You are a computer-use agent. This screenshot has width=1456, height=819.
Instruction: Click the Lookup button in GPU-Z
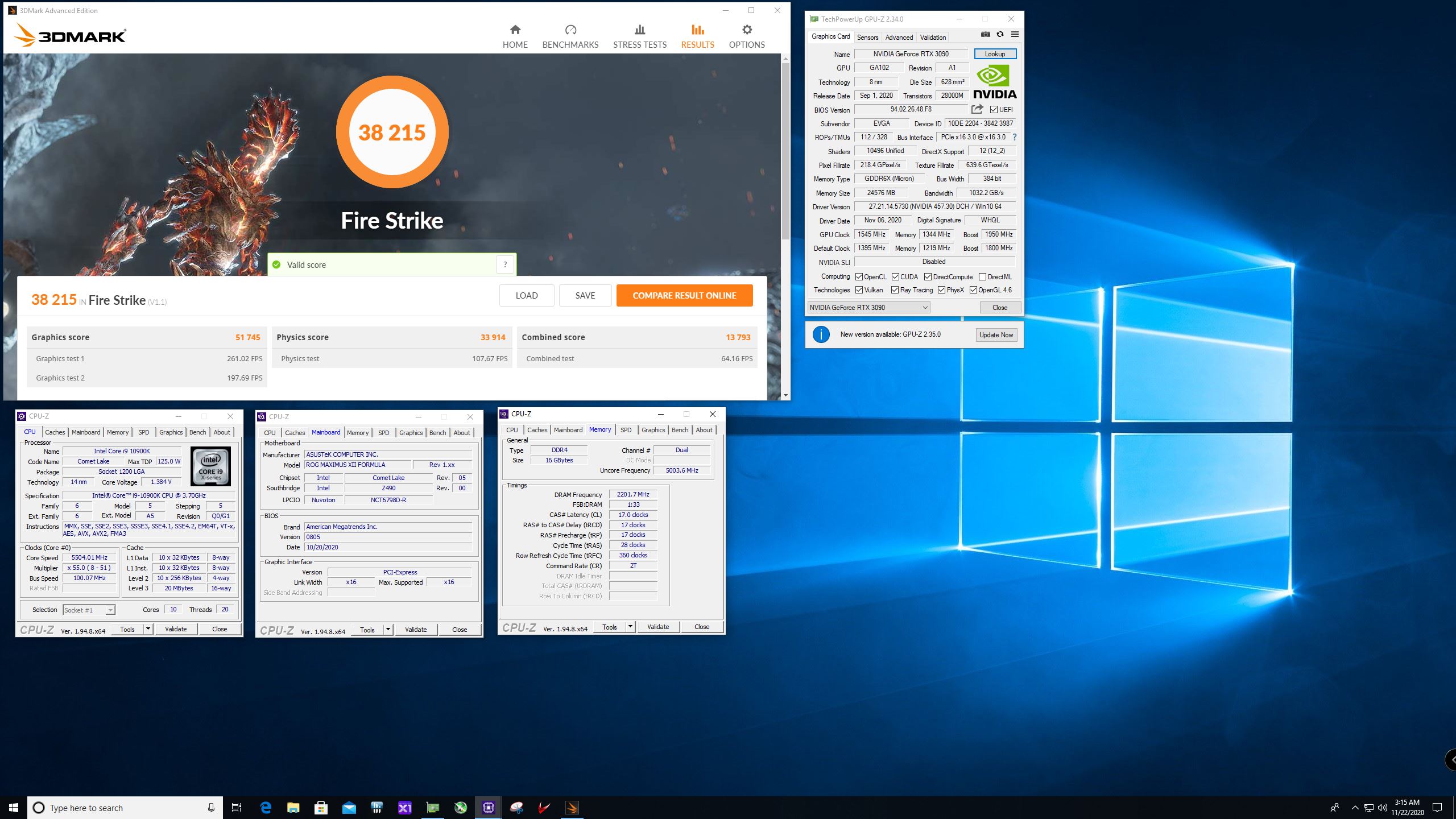pyautogui.click(x=995, y=54)
